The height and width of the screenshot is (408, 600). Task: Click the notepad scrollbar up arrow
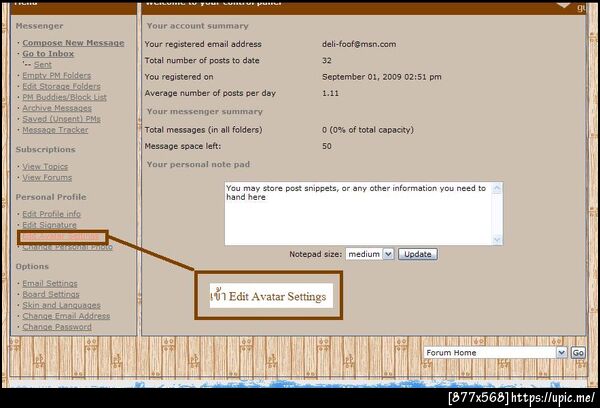click(497, 188)
